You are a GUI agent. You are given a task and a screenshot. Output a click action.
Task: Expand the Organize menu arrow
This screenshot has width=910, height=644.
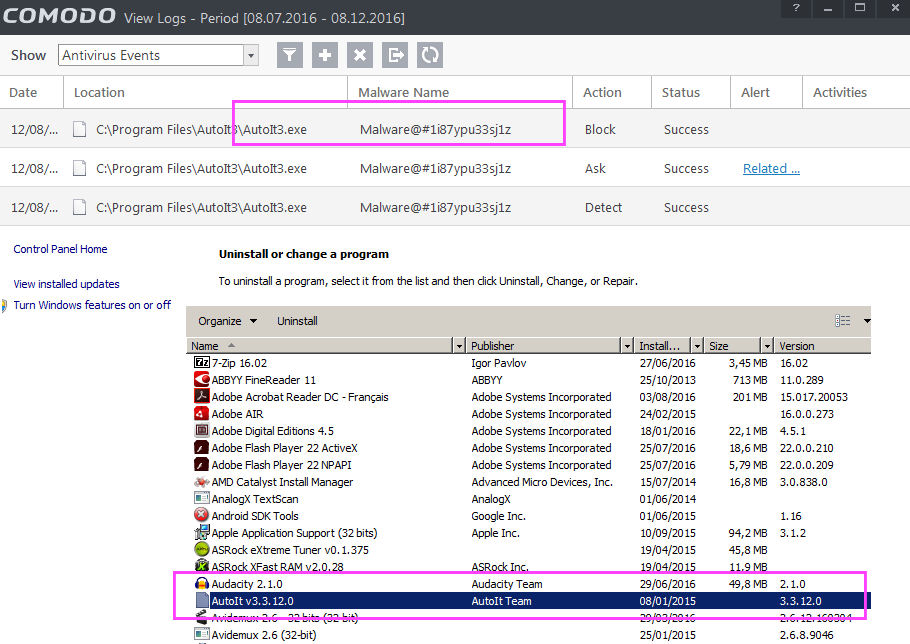pos(253,321)
